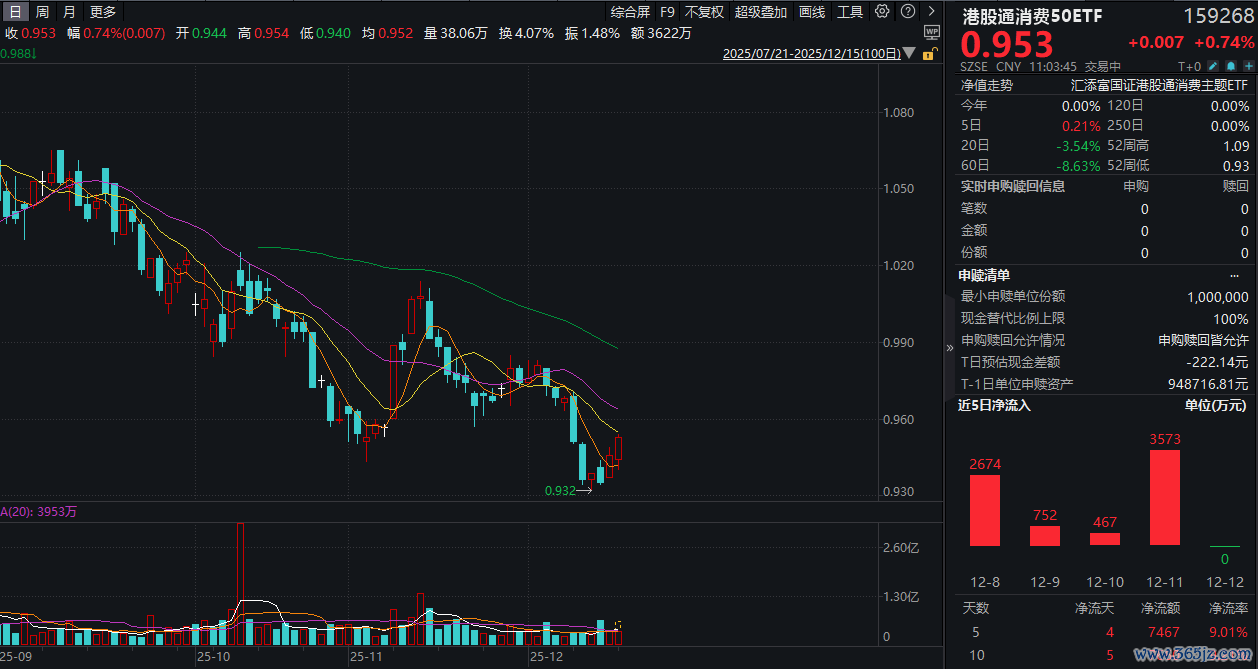Expand the date range dropdown triangle
The height and width of the screenshot is (669, 1258).
(x=909, y=55)
